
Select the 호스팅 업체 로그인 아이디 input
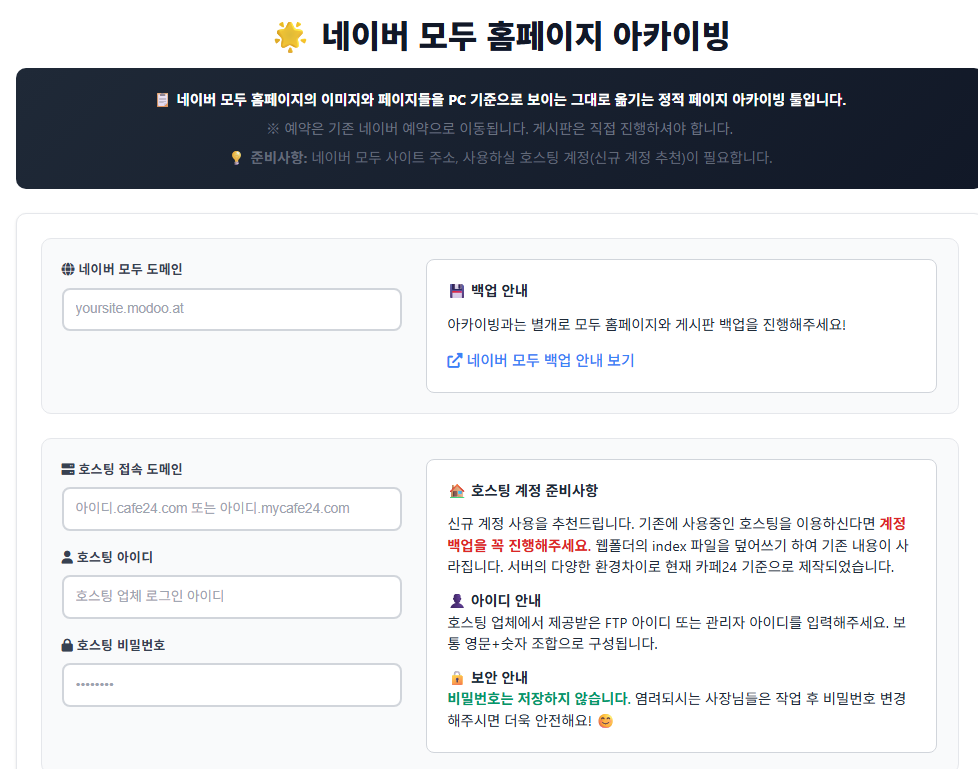(232, 597)
